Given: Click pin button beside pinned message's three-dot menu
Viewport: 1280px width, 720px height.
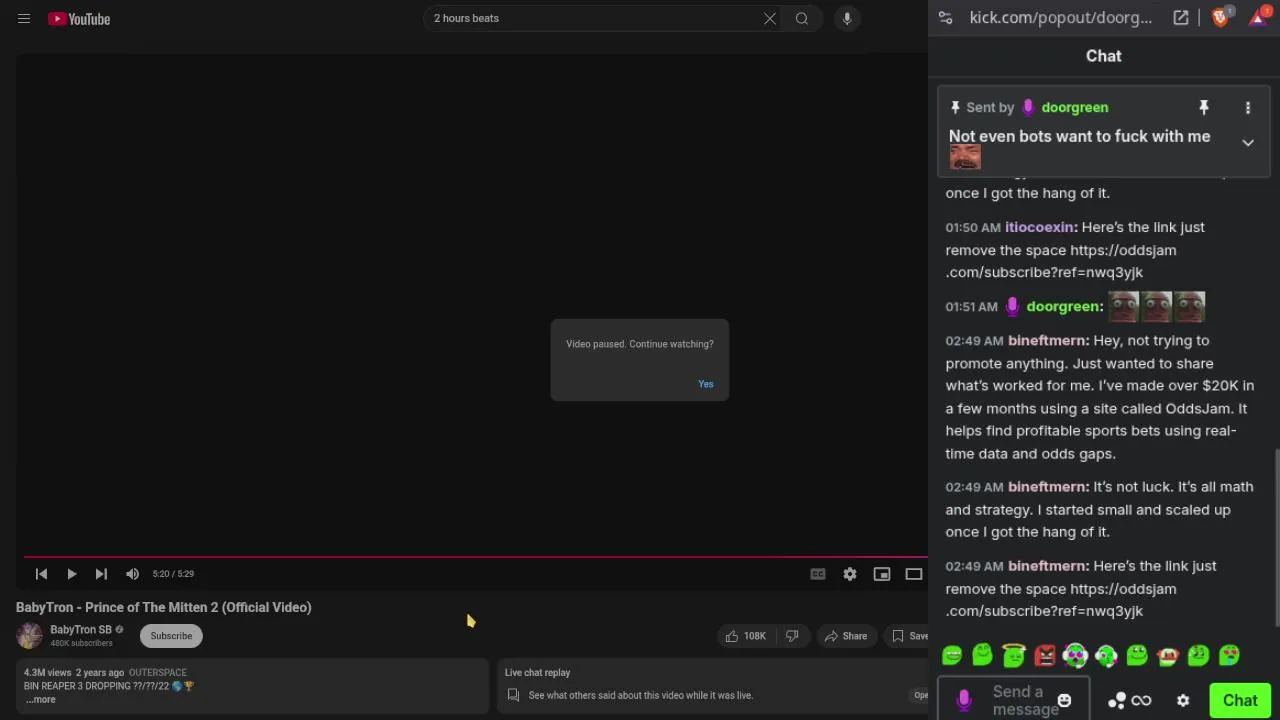Looking at the screenshot, I should click(x=1204, y=107).
